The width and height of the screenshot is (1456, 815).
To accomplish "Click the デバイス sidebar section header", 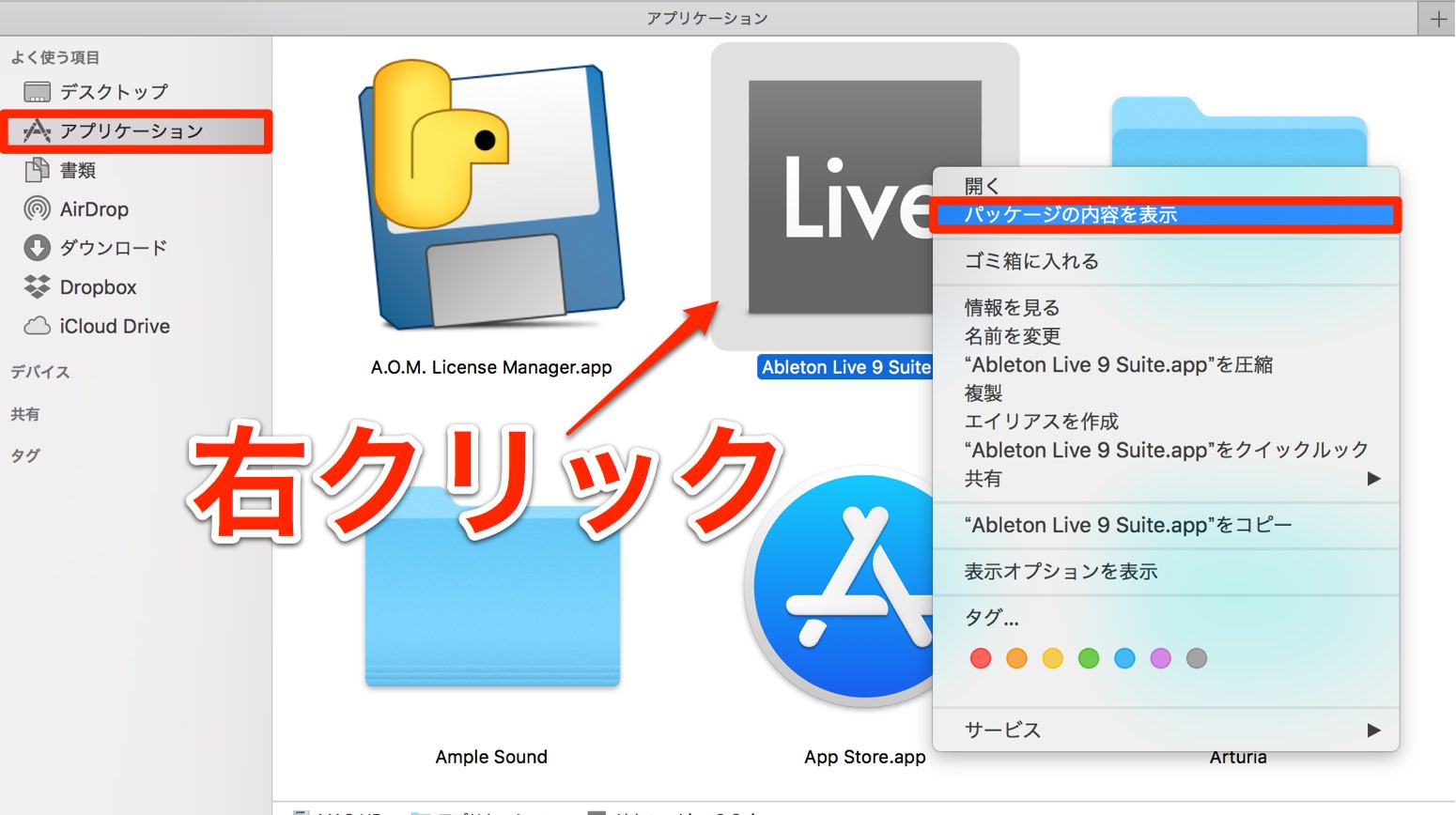I will pos(40,372).
